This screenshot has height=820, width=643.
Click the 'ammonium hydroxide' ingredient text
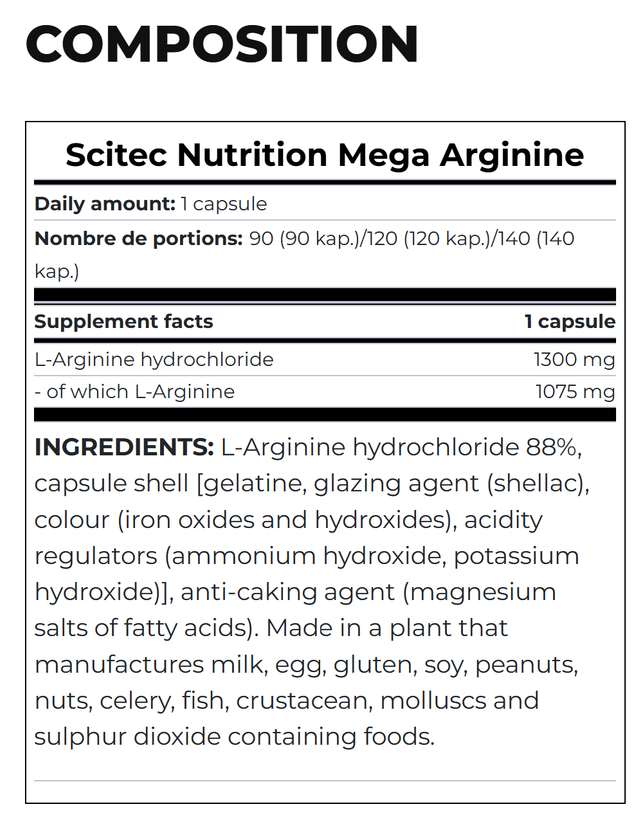308,556
